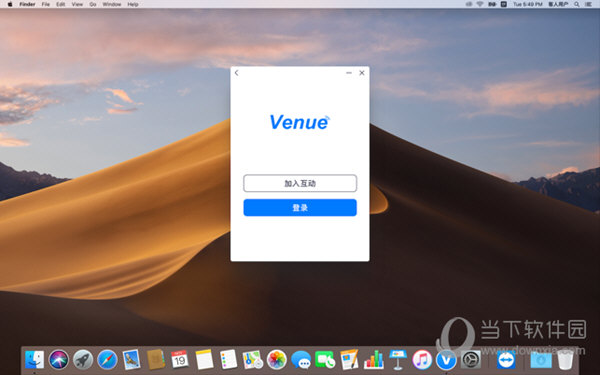Open the Window menu
Image resolution: width=600 pixels, height=375 pixels.
pyautogui.click(x=112, y=4)
